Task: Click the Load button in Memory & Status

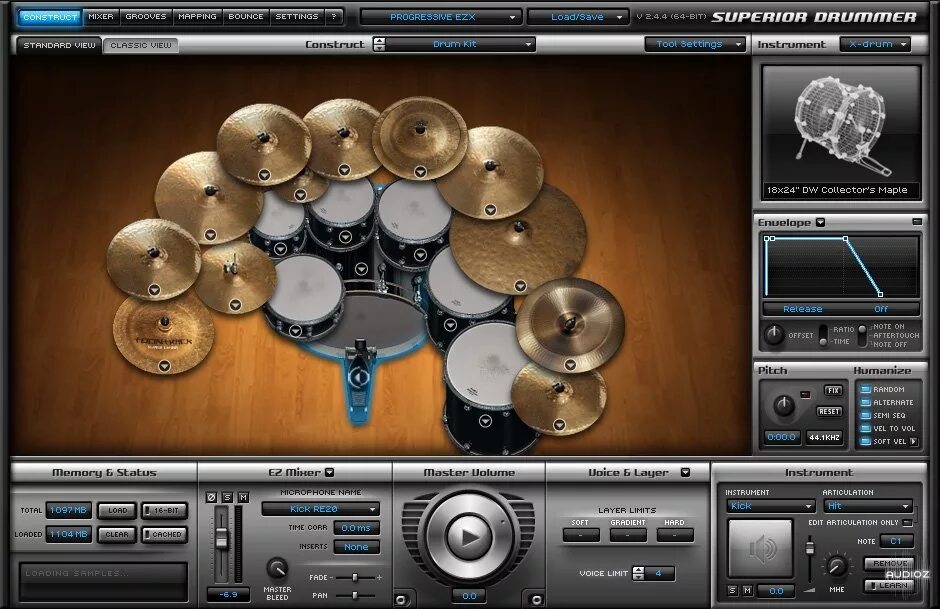Action: [118, 511]
